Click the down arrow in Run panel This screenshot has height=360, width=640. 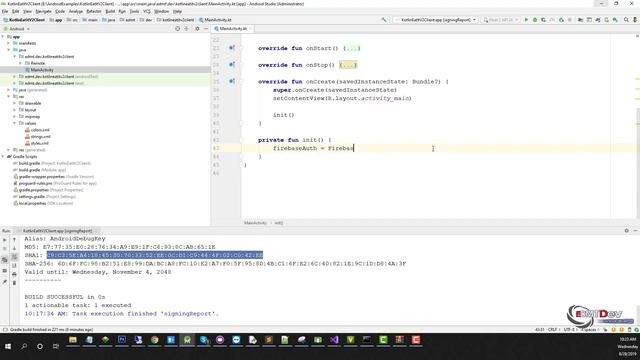tap(14, 248)
